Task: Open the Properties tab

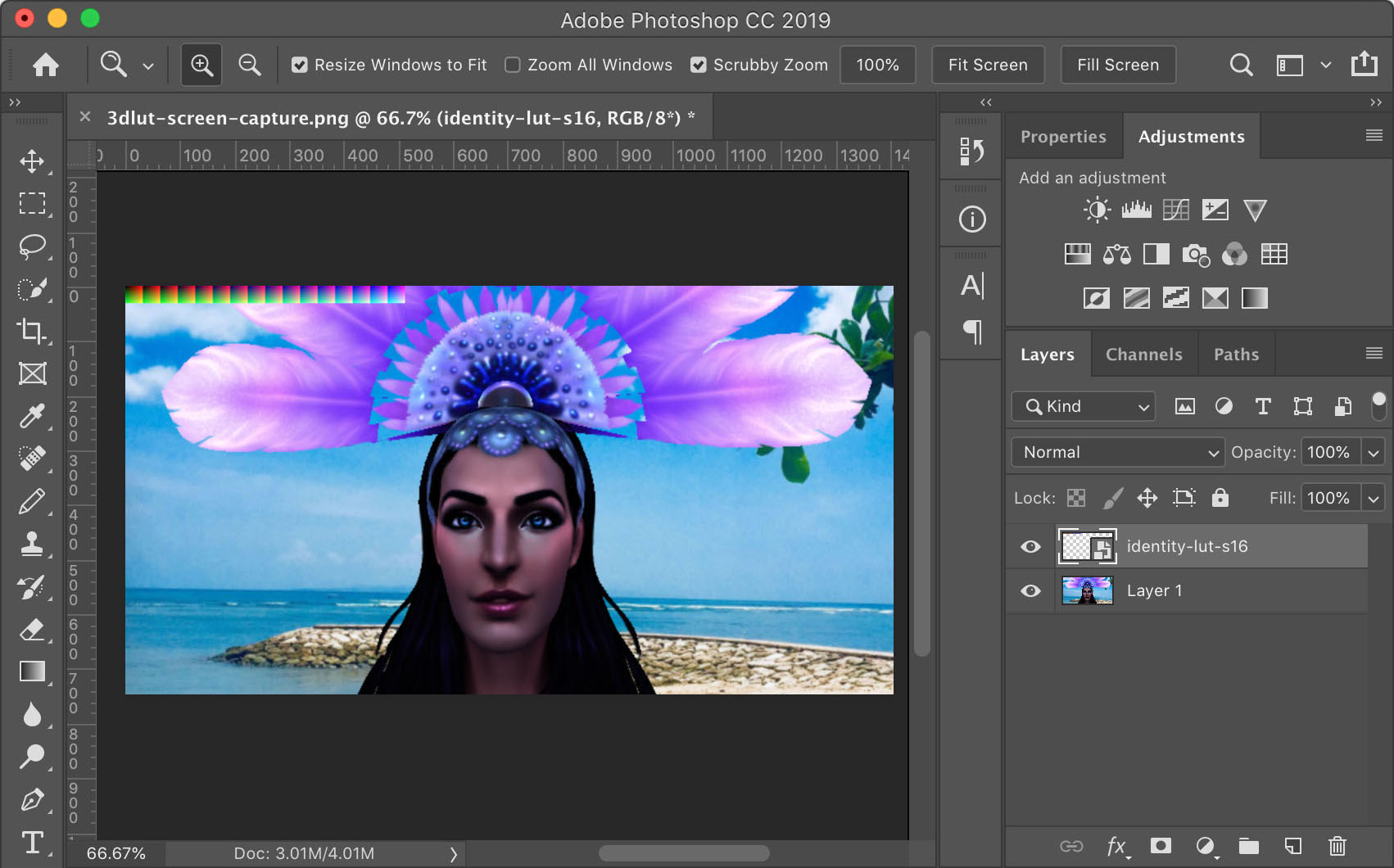Action: click(x=1063, y=136)
